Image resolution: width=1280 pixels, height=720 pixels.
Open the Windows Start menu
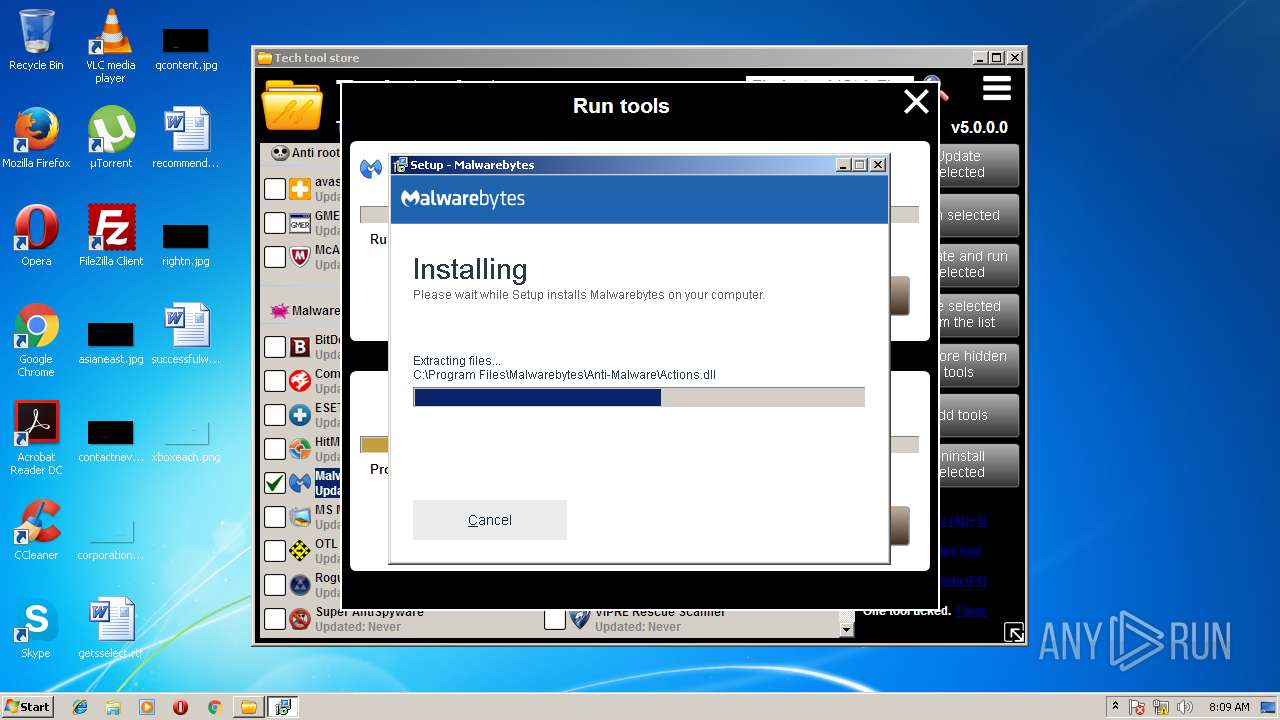coord(28,706)
